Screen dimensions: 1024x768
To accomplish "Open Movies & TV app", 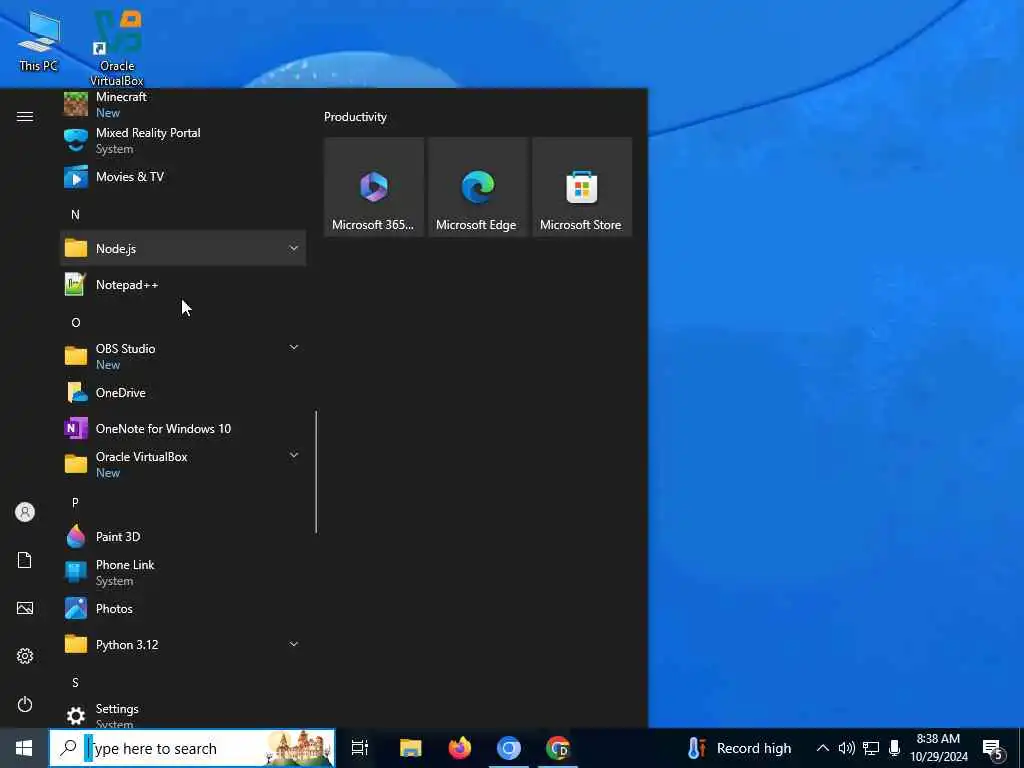I will pyautogui.click(x=183, y=176).
